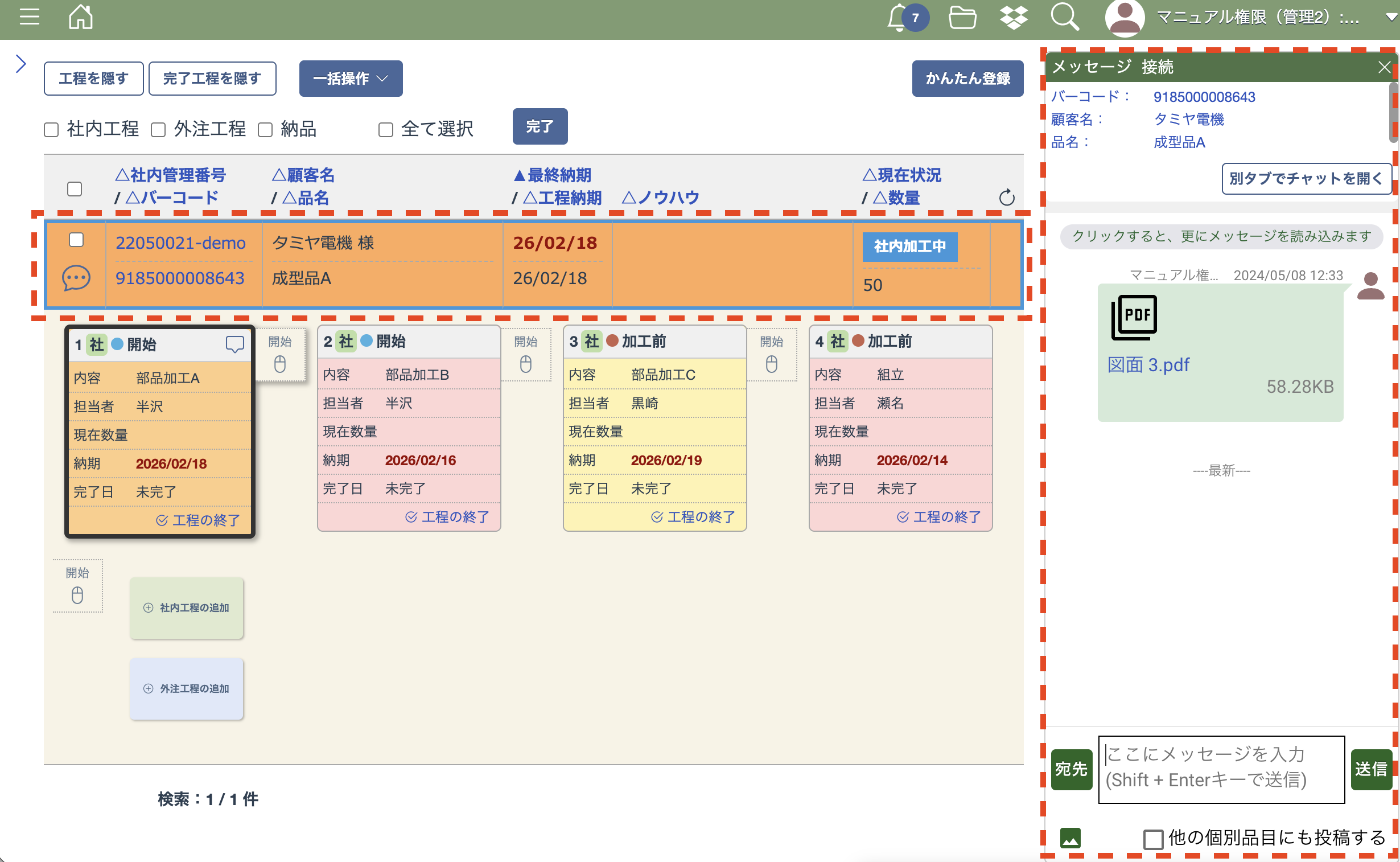Expand the left sidebar chevron
1400x862 pixels.
(x=21, y=64)
